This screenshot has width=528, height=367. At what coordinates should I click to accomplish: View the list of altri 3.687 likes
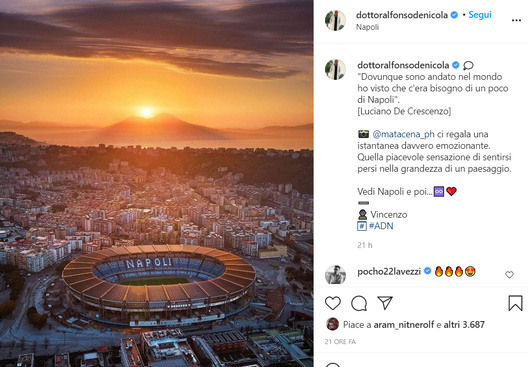[464, 325]
